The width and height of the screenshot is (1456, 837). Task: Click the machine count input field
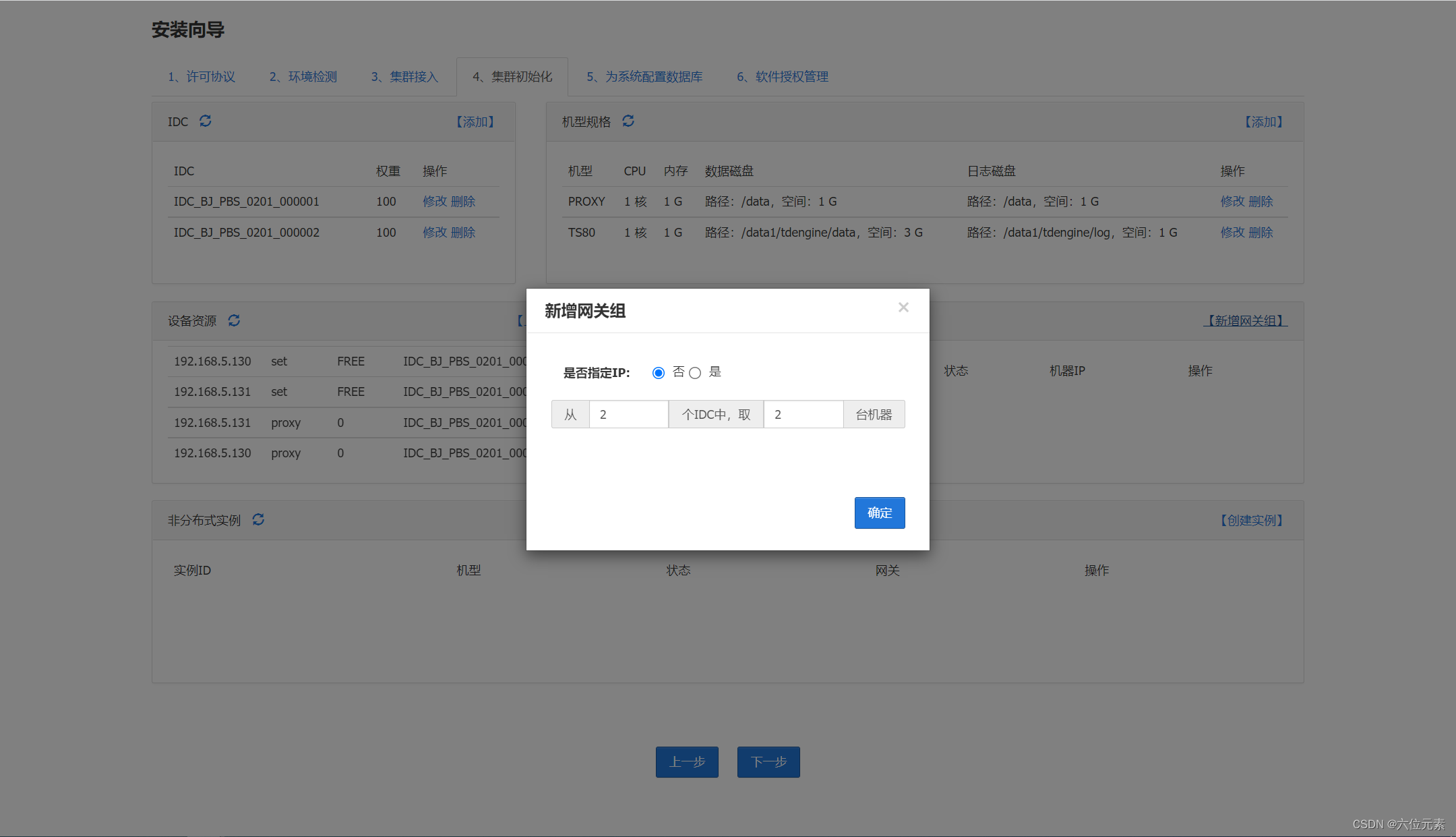803,414
